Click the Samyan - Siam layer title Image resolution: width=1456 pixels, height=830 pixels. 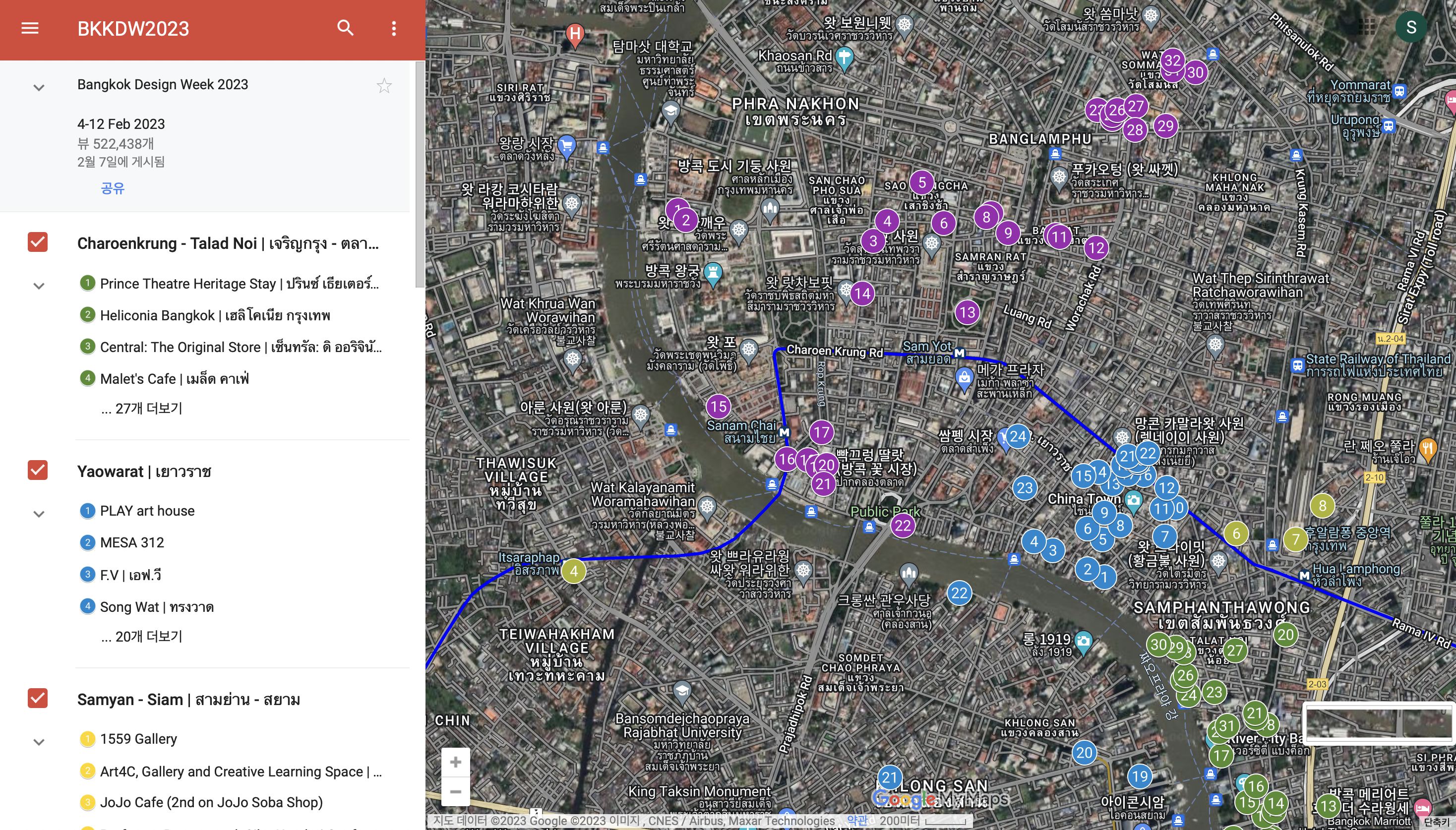(189, 700)
